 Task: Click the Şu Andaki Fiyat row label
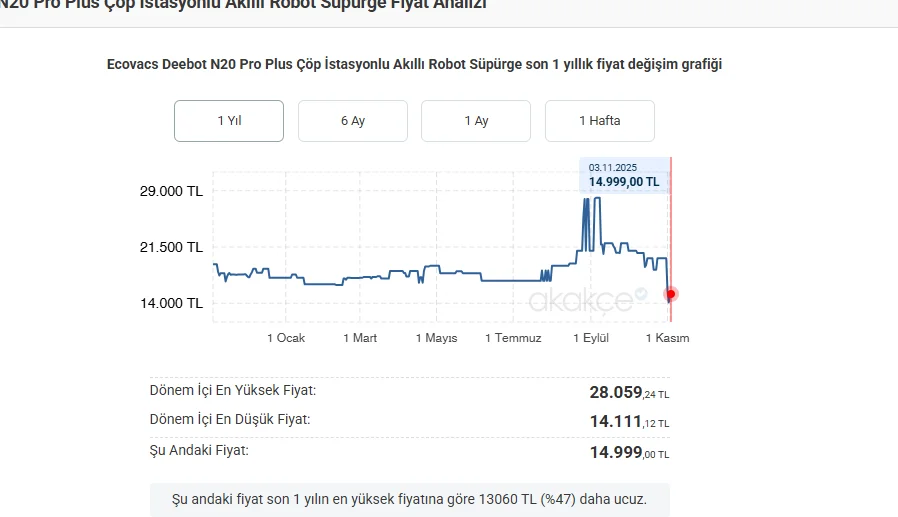point(199,450)
